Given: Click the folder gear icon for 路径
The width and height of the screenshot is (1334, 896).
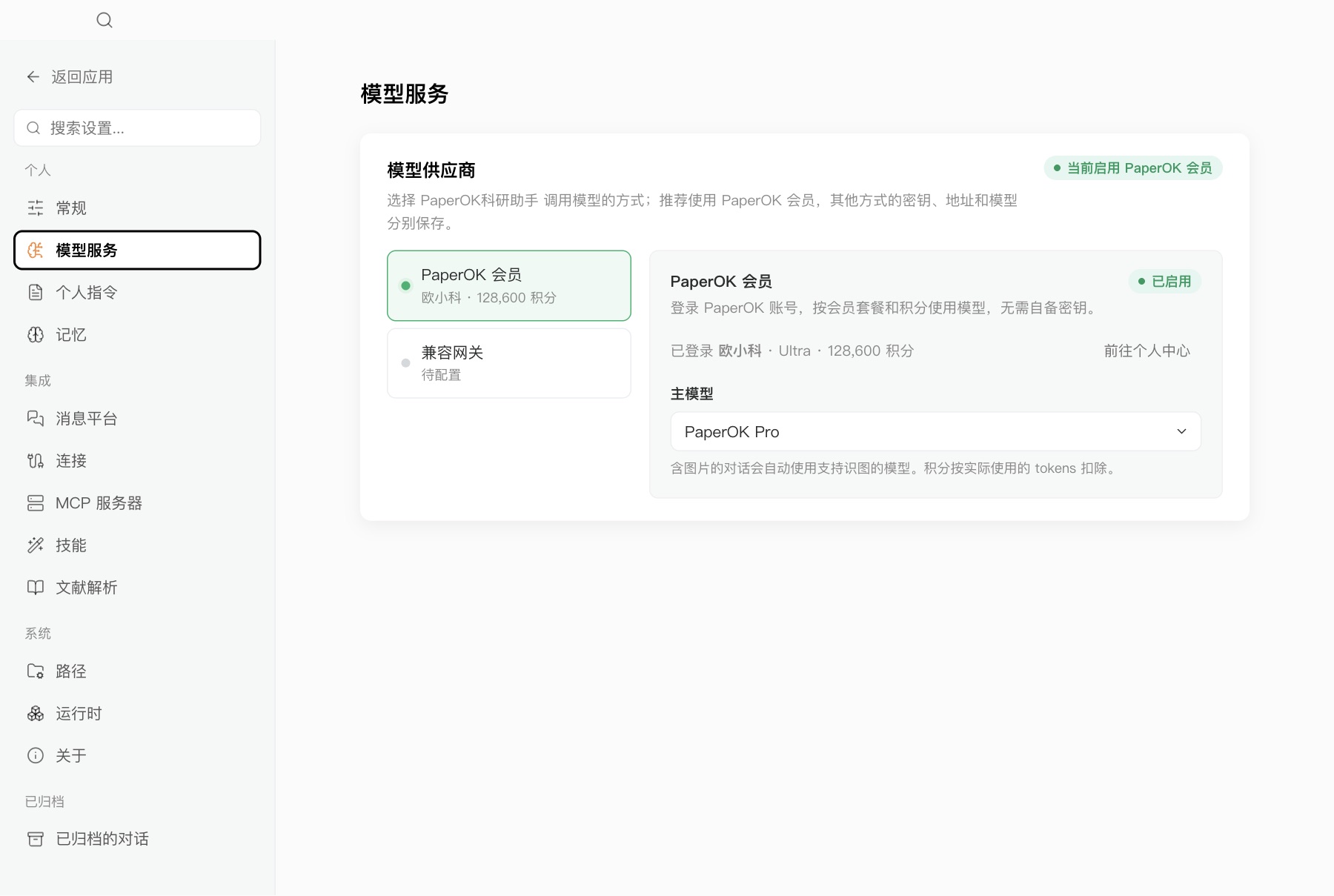Looking at the screenshot, I should pyautogui.click(x=36, y=671).
